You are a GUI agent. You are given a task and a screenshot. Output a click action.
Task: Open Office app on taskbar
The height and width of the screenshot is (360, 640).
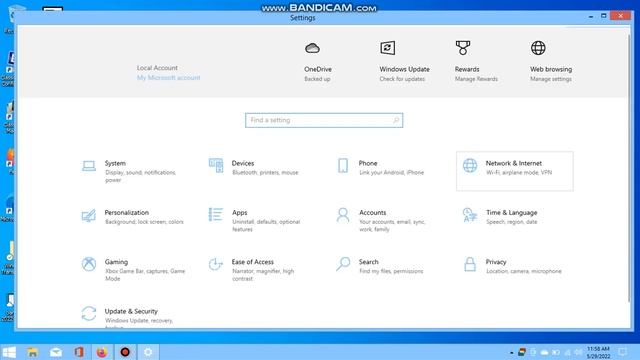(x=79, y=352)
